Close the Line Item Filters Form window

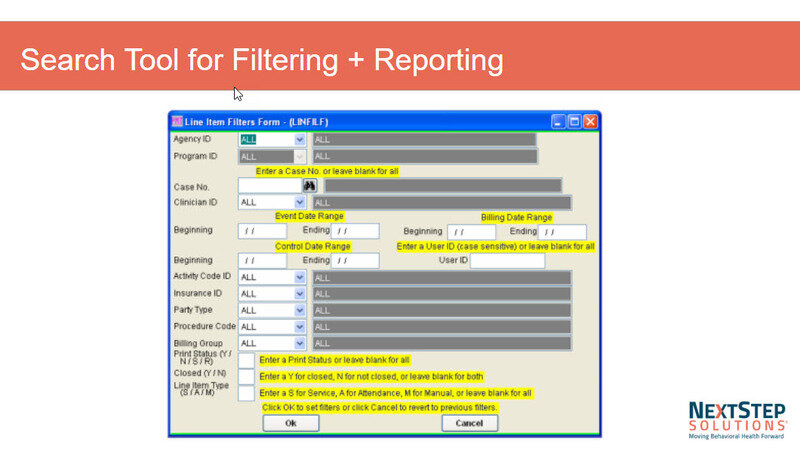pos(590,121)
